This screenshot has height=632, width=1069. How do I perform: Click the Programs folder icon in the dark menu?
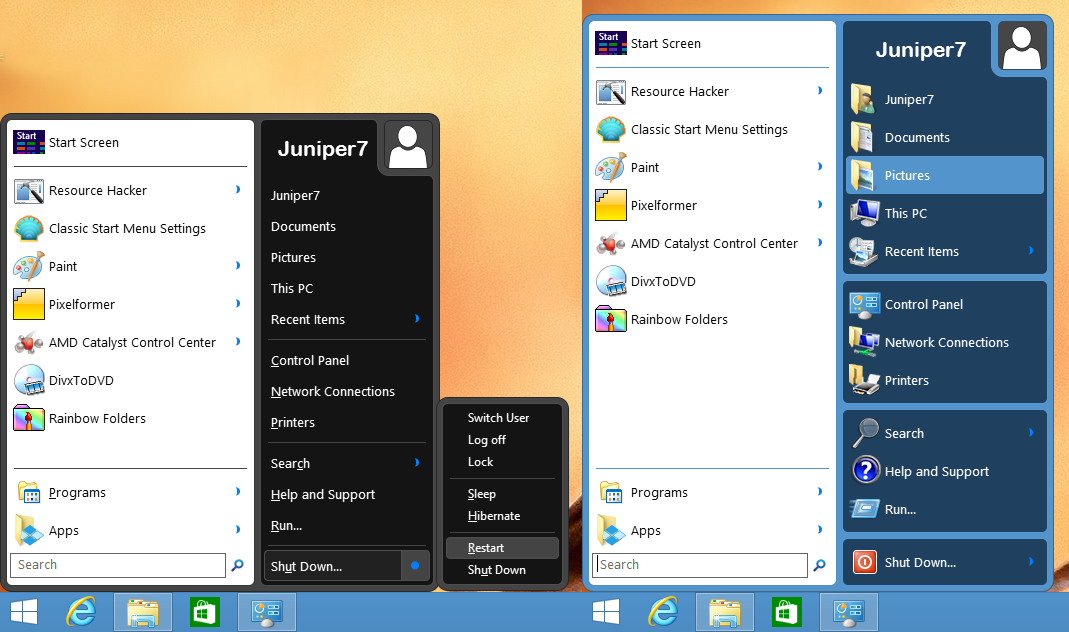[x=29, y=492]
